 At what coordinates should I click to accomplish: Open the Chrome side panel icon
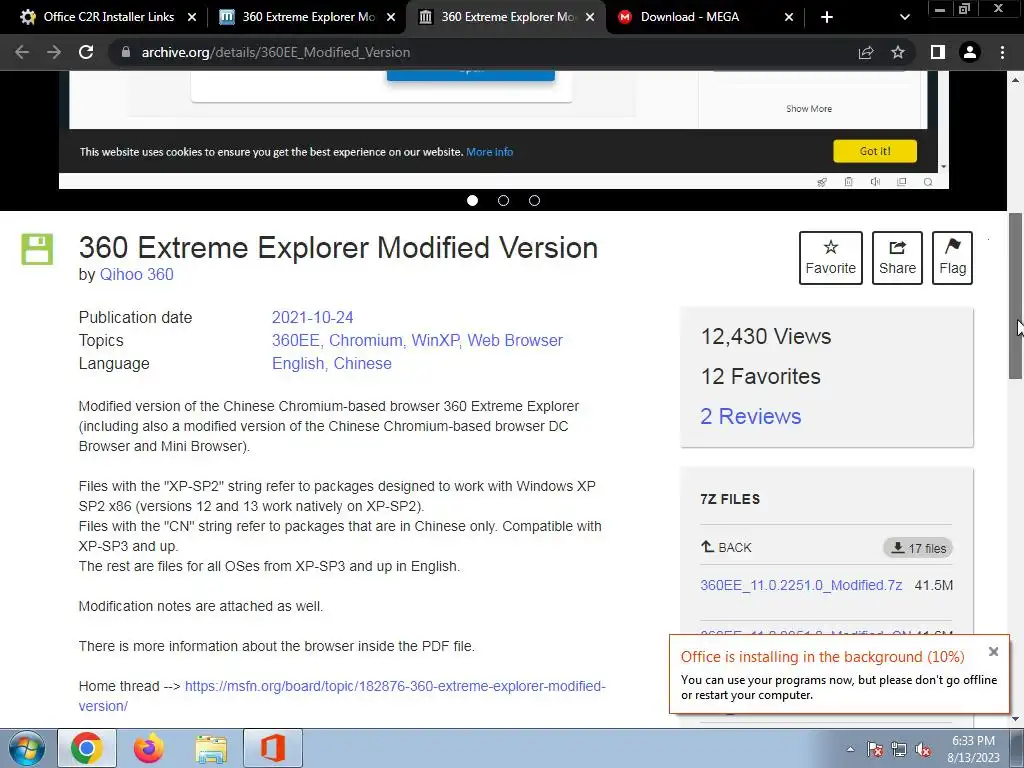click(x=938, y=52)
